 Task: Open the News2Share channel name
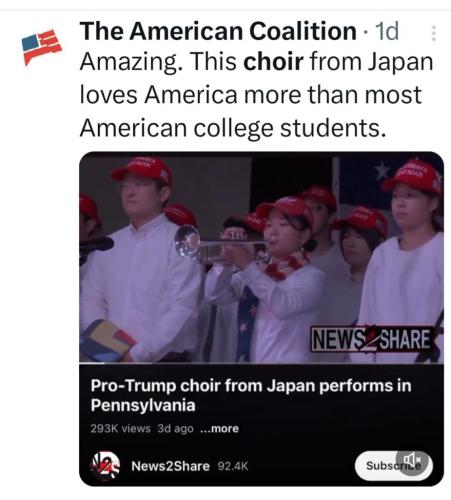pyautogui.click(x=170, y=466)
